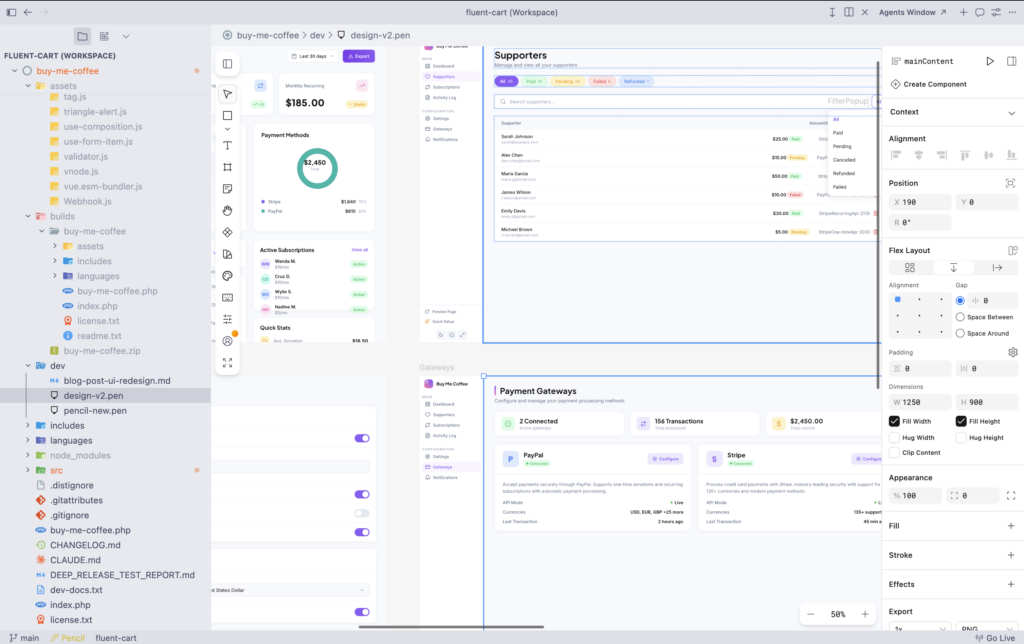
Task: Pick the Frame tool in toolbar
Action: [228, 167]
